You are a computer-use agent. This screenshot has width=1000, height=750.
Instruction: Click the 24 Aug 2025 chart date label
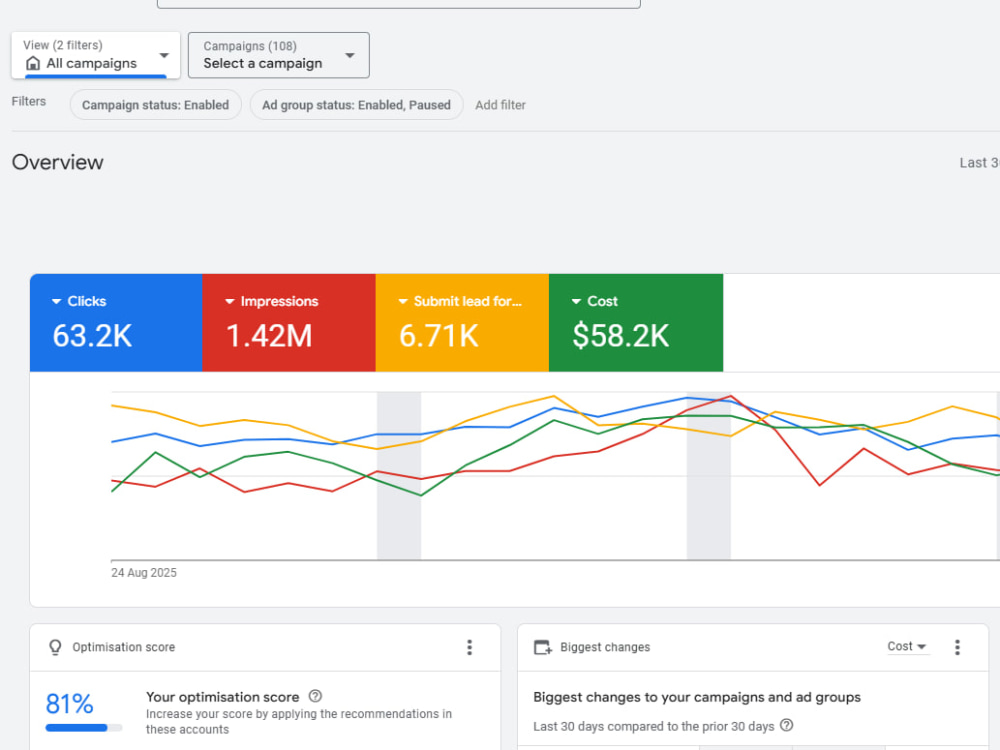pos(143,573)
